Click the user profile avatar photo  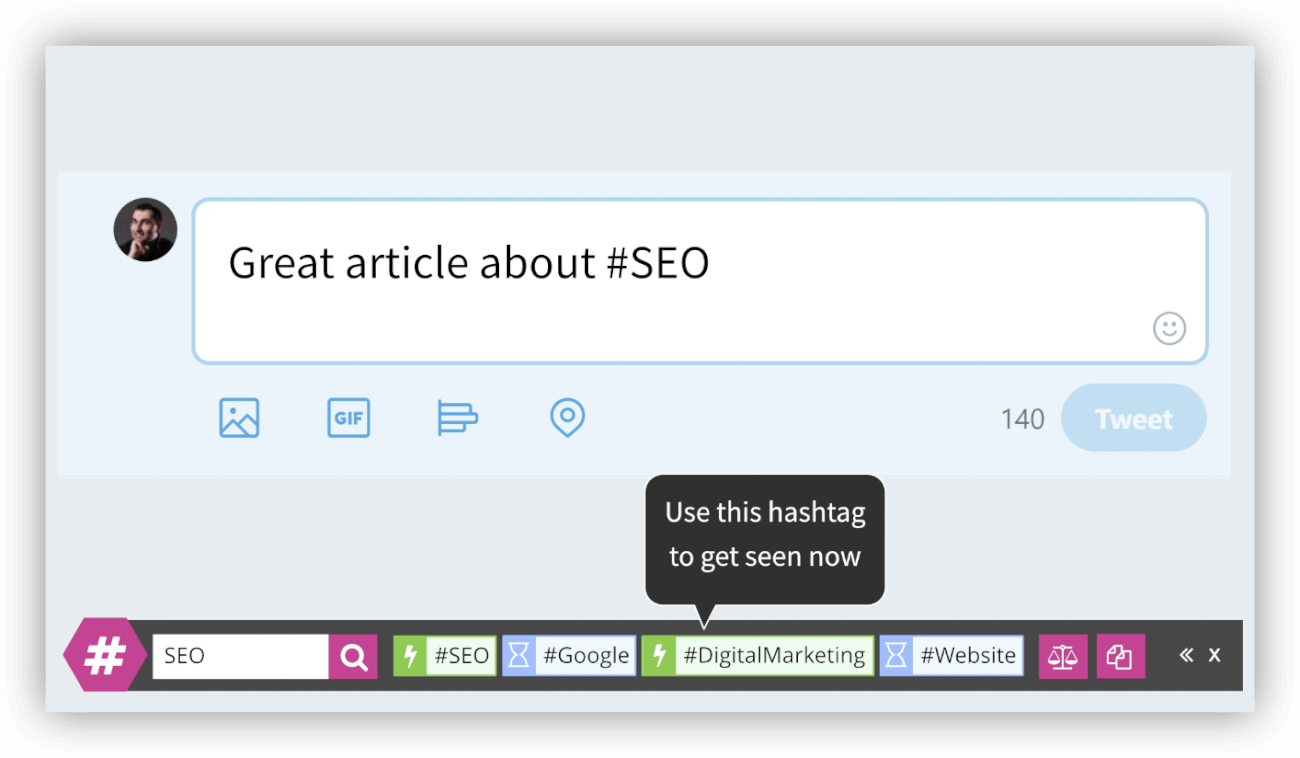click(x=144, y=229)
